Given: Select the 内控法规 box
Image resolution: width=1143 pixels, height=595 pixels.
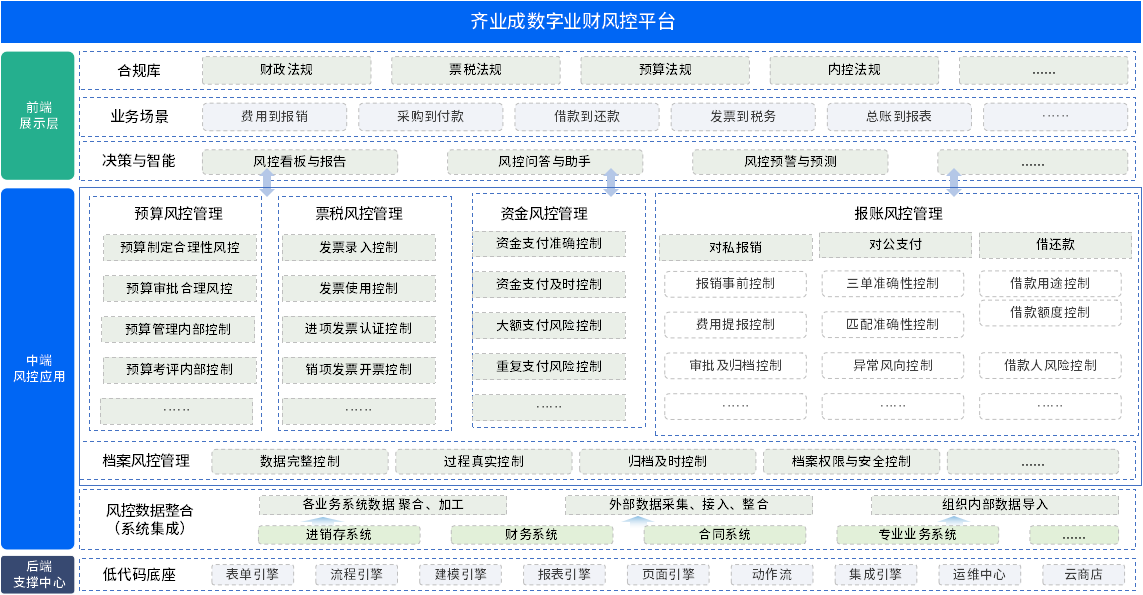Looking at the screenshot, I should (x=854, y=70).
